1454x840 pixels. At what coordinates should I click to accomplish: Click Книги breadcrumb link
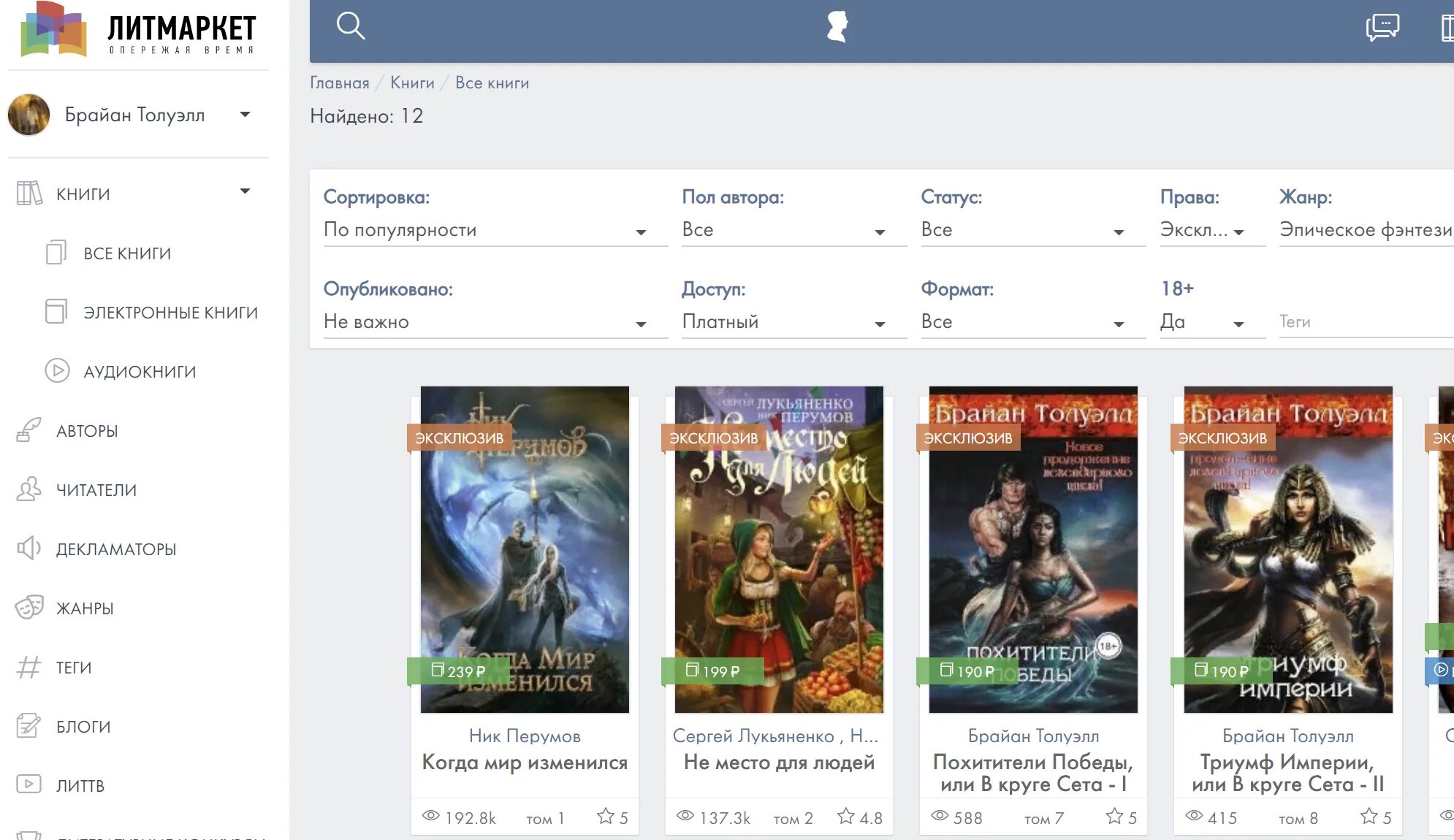[411, 82]
